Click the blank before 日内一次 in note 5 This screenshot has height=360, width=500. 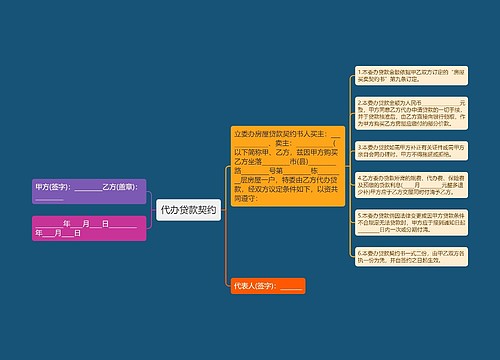(369, 230)
